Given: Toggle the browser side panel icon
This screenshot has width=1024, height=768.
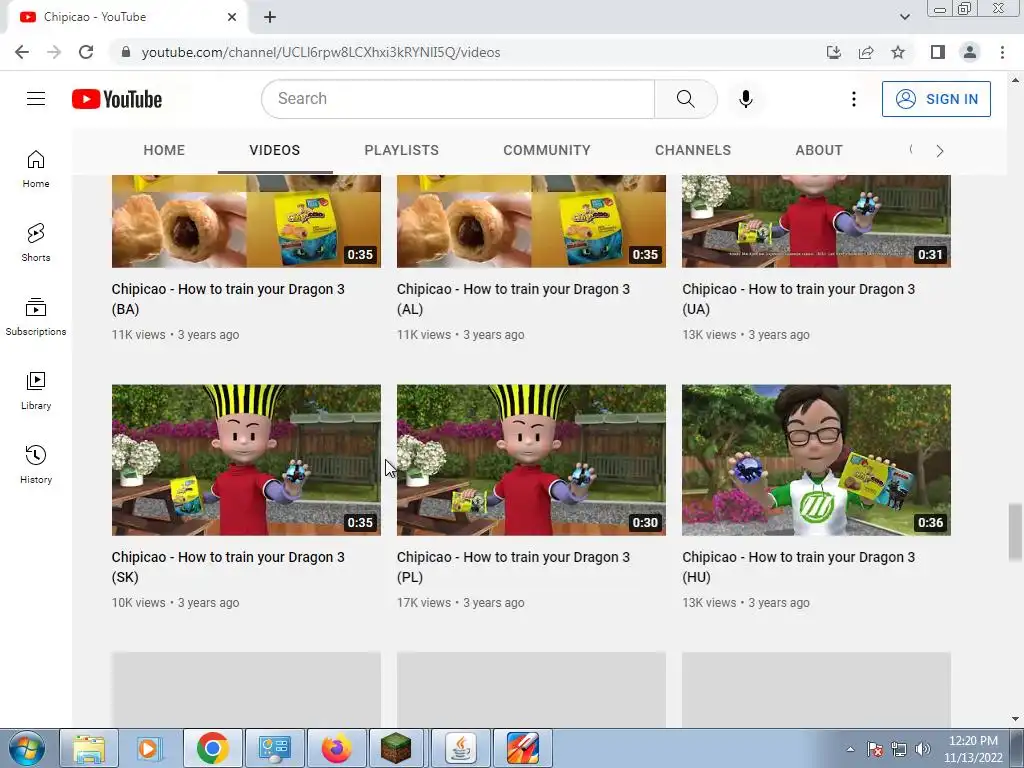Looking at the screenshot, I should [x=938, y=52].
